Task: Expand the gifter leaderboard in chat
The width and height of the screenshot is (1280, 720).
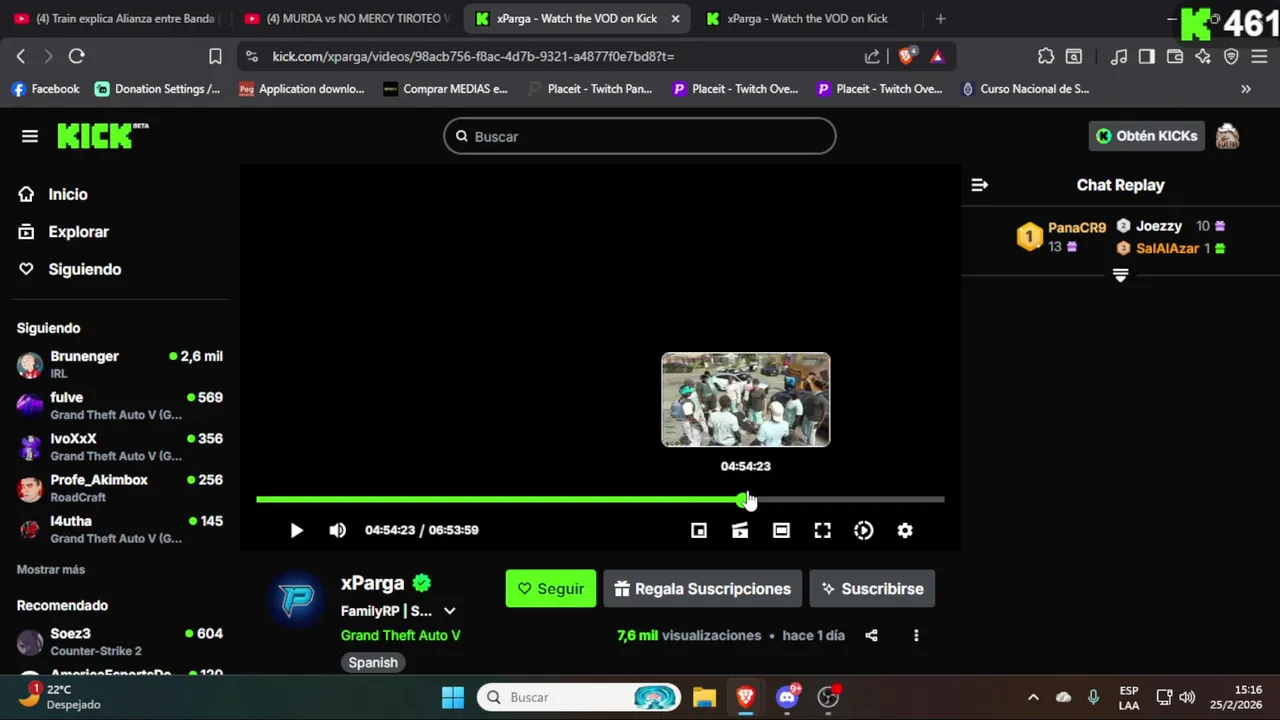Action: pos(1120,275)
